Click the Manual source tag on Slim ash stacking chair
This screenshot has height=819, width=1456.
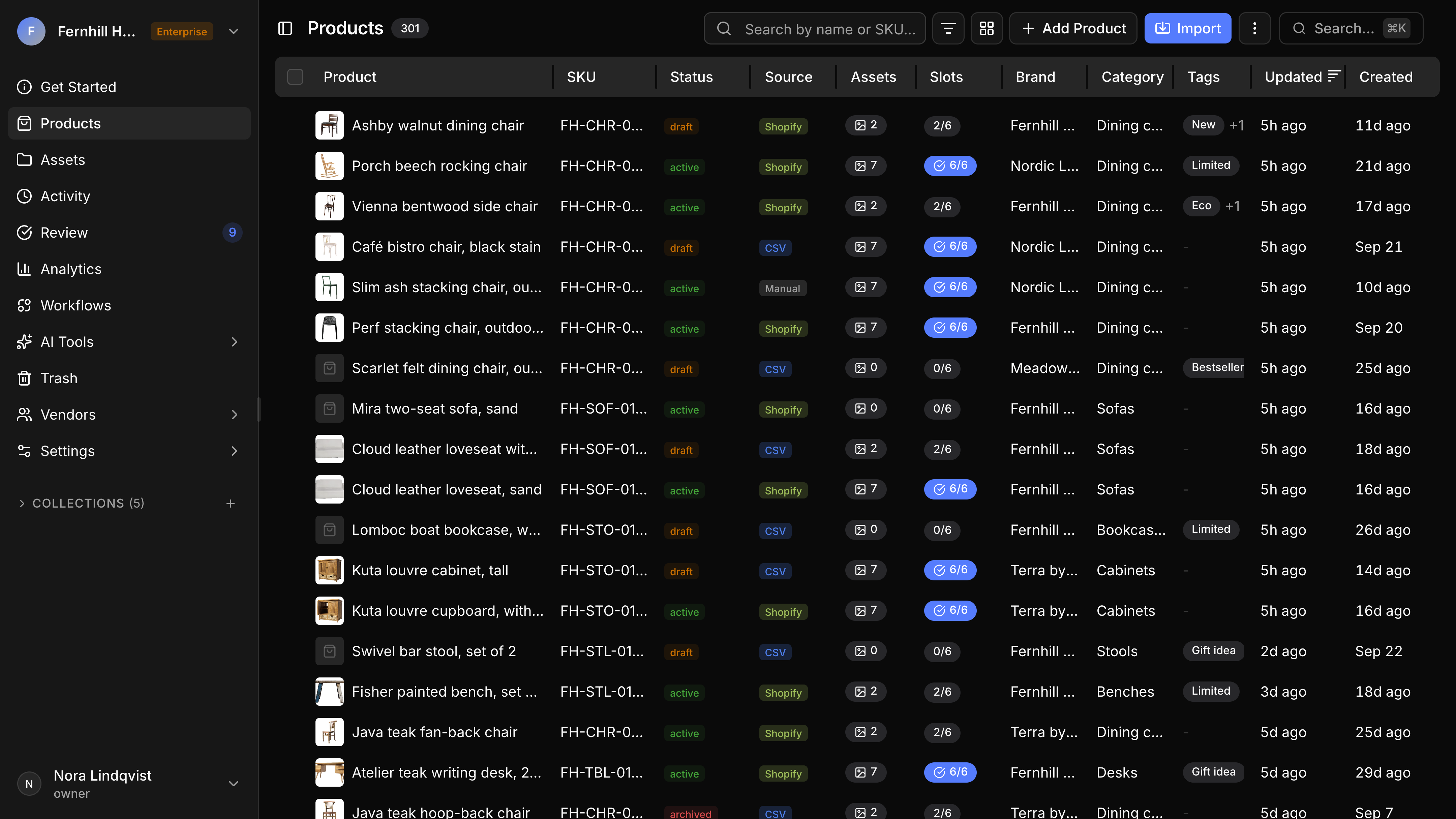(x=782, y=288)
